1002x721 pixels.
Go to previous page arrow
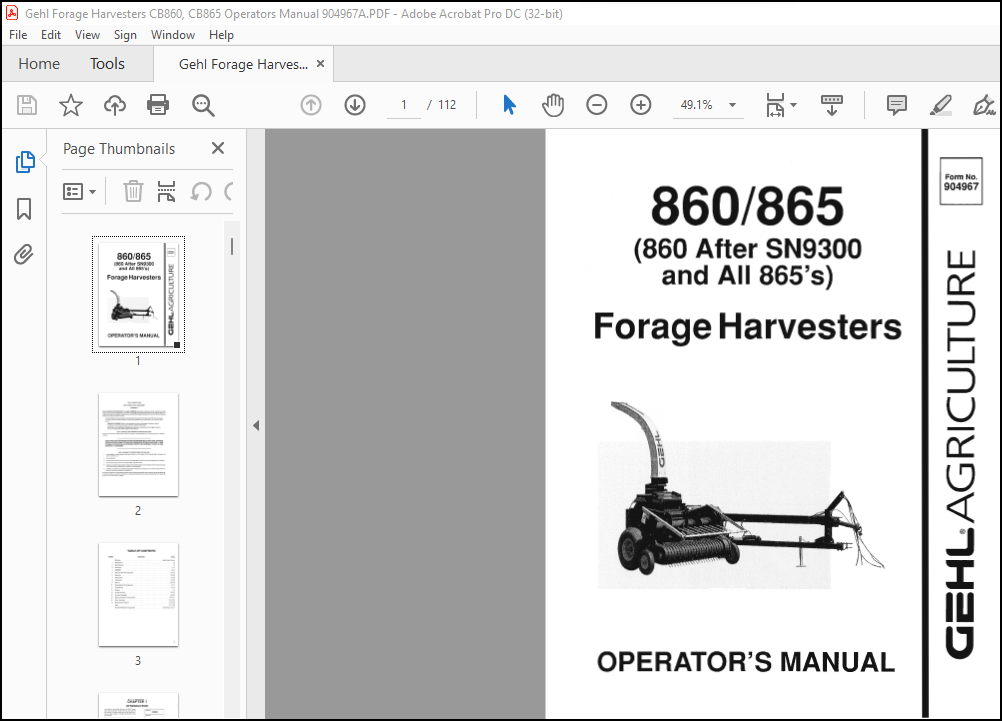click(x=311, y=105)
